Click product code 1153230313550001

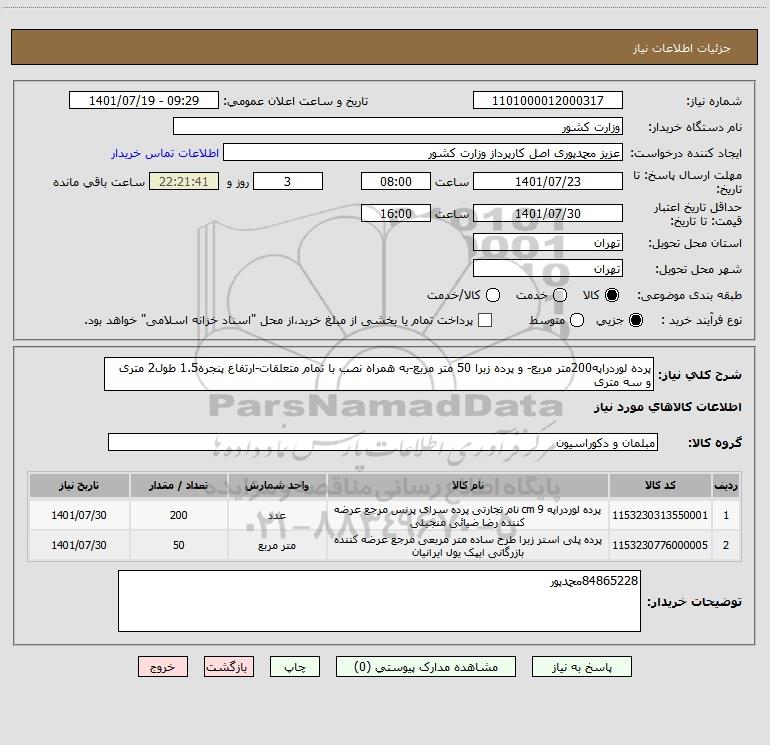(x=660, y=515)
